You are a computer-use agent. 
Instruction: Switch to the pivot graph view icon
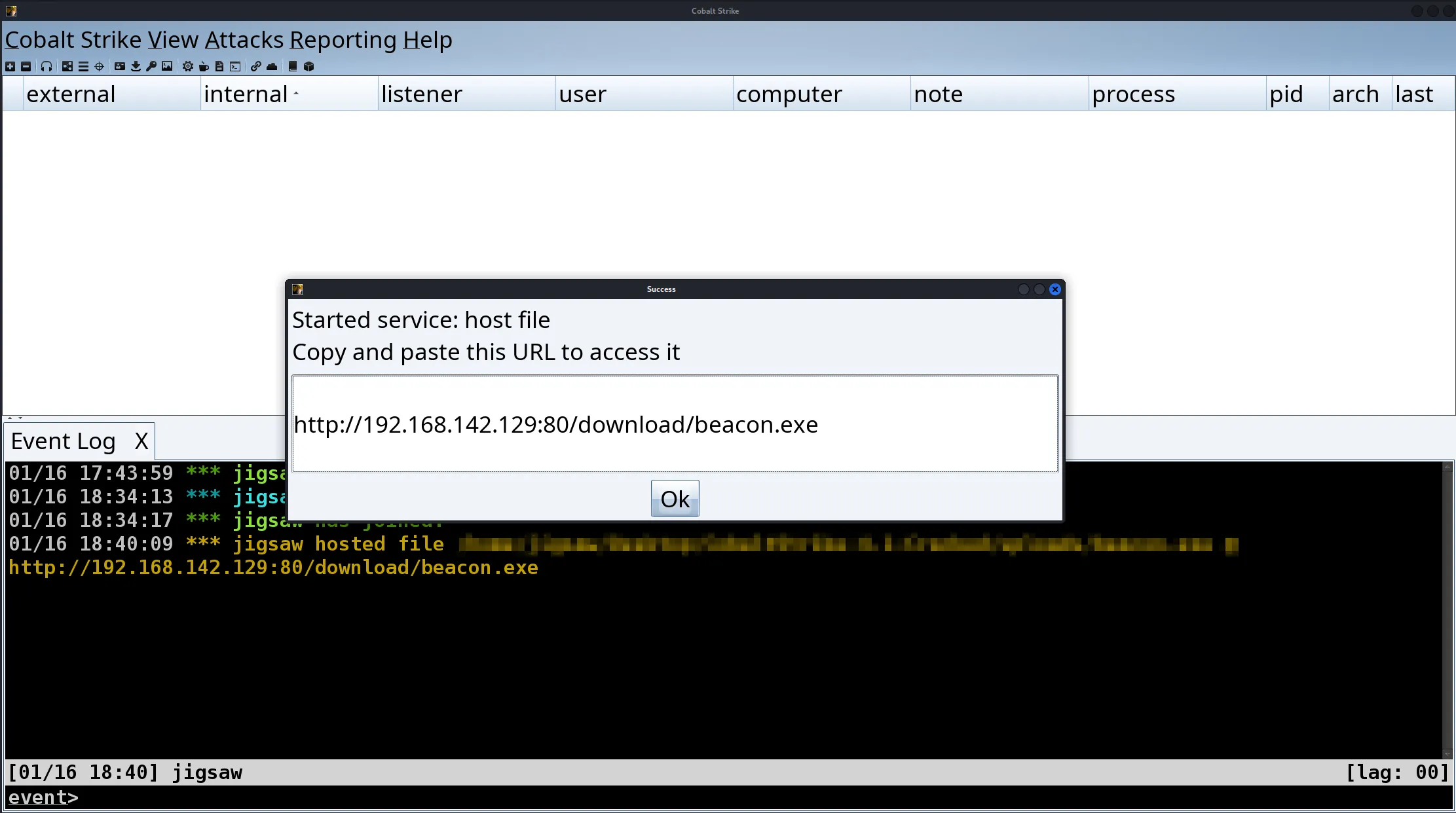[67, 66]
